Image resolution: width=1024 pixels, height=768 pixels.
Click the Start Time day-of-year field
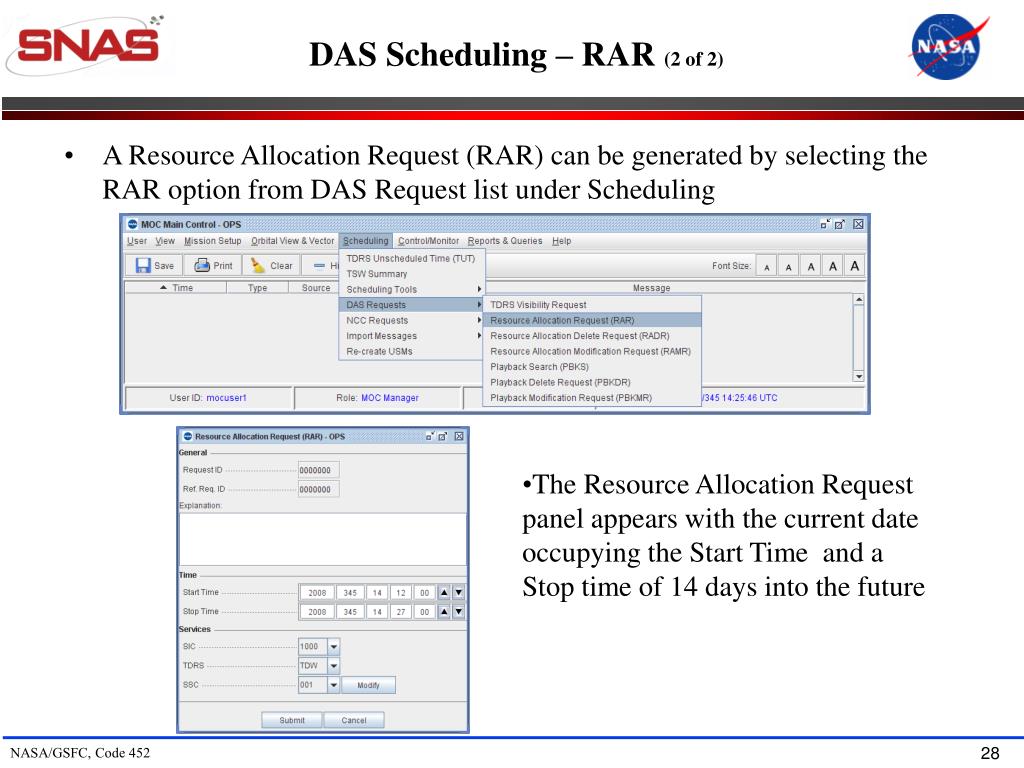350,593
